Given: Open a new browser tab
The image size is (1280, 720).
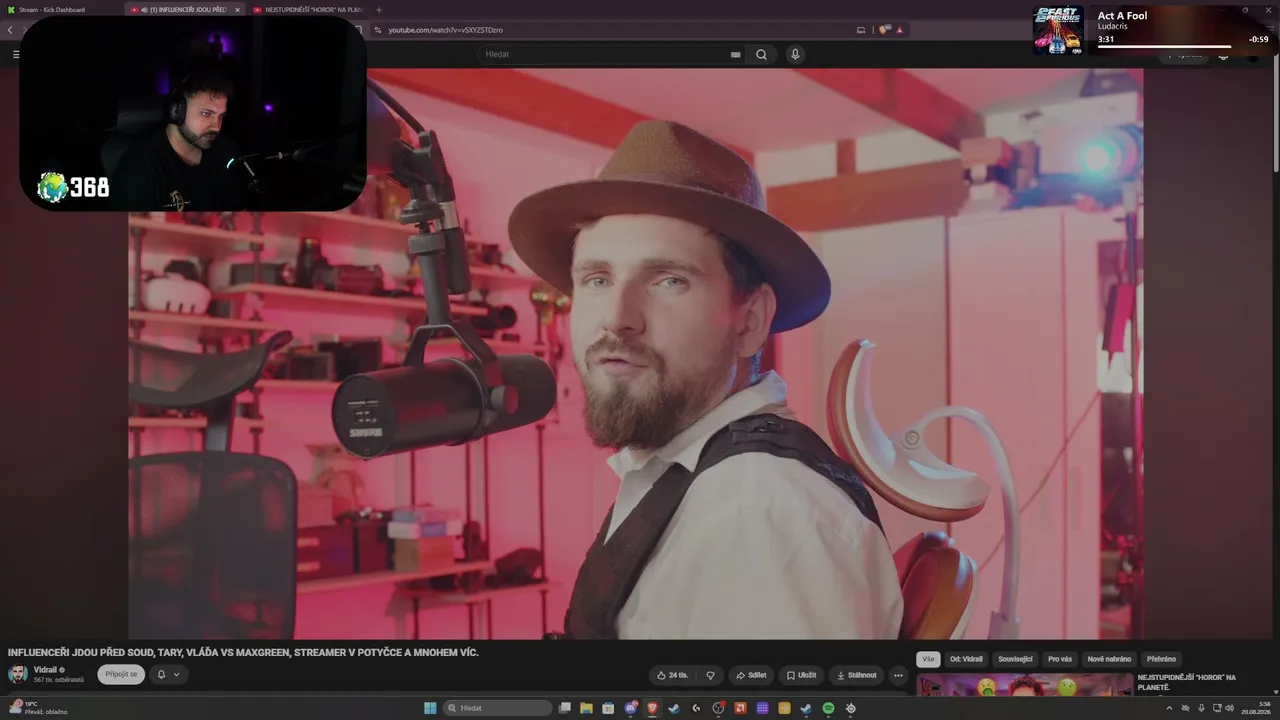Looking at the screenshot, I should pos(379,10).
